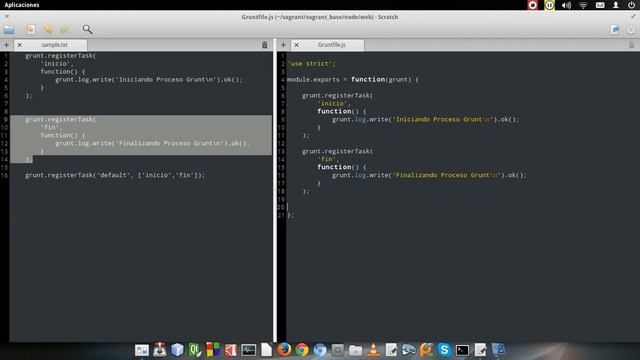The image size is (640, 360).
Task: Click the share icon in the toolbar
Action: point(615,29)
